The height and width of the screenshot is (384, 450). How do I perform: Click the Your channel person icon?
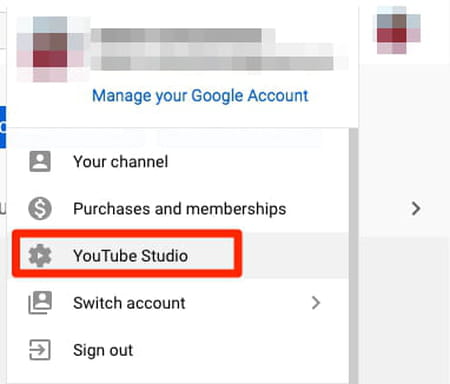coord(40,161)
